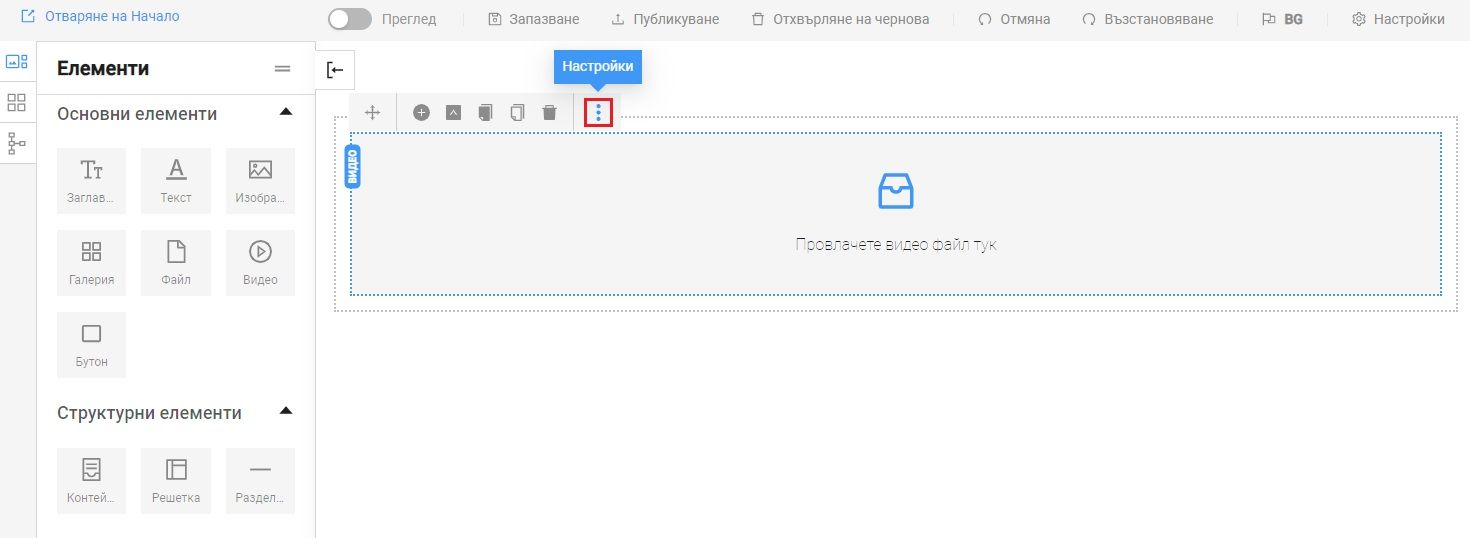Click the move handle icon in element toolbar
This screenshot has width=1470, height=538.
coord(373,113)
